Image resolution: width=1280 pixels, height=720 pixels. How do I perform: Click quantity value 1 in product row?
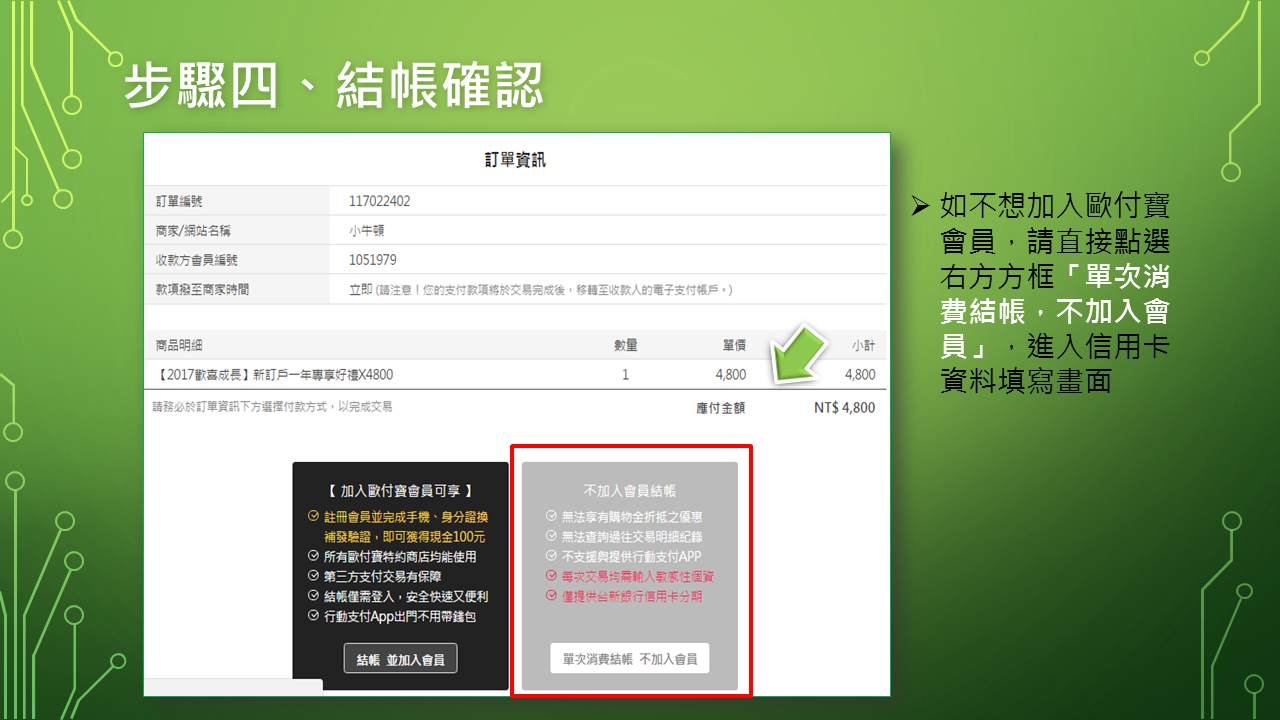coord(625,375)
